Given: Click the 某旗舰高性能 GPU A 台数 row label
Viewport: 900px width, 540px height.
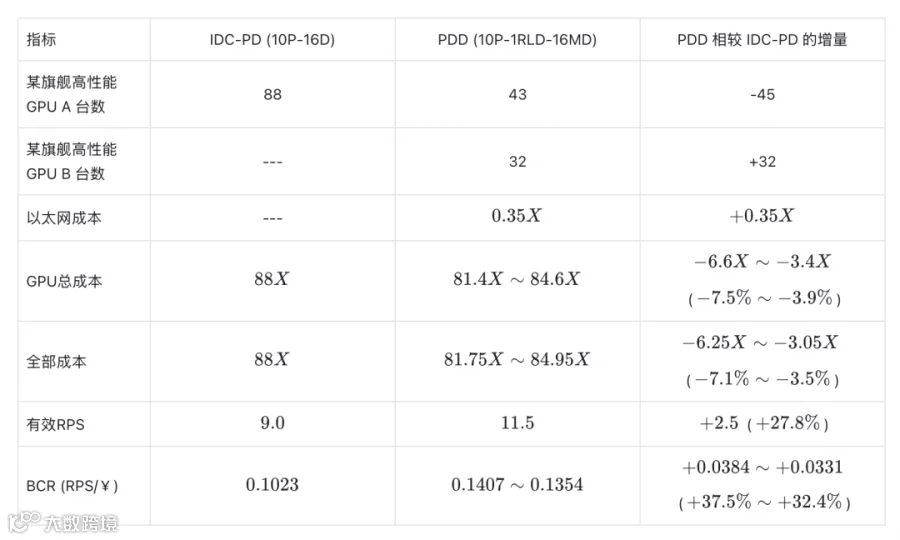Looking at the screenshot, I should (x=72, y=94).
